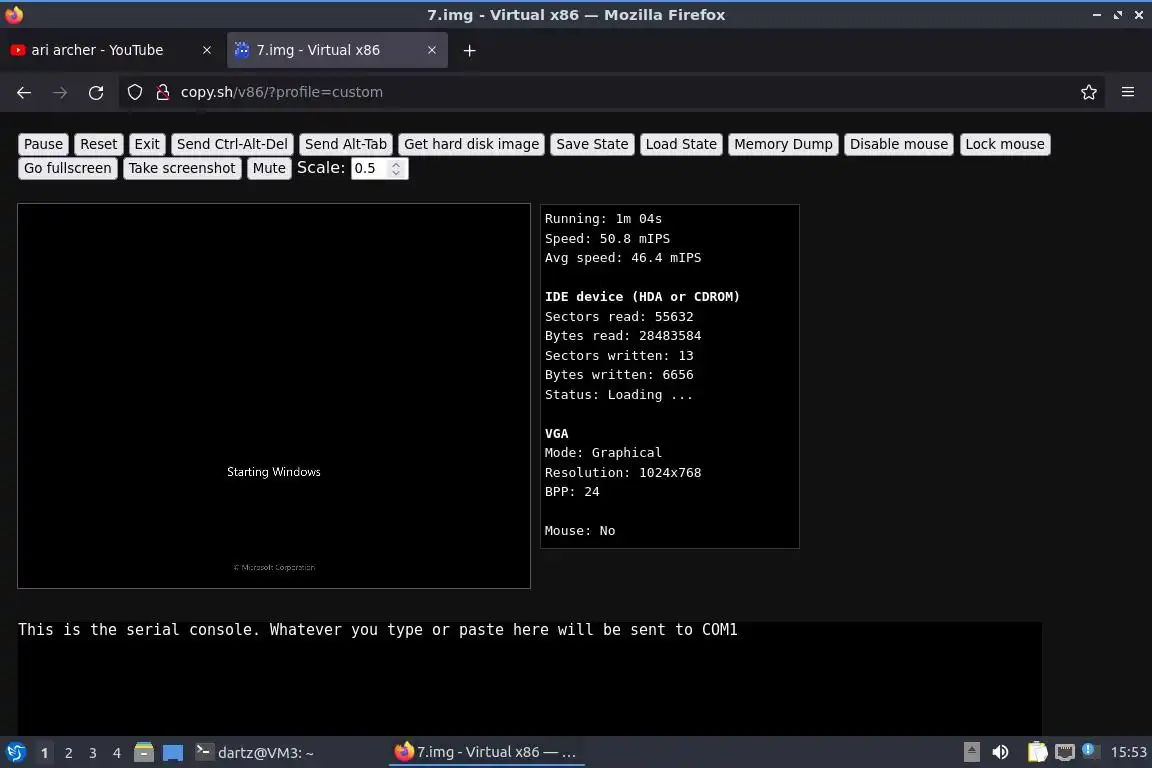Viewport: 1152px width, 768px height.
Task: Send Alt-Tab to the VM
Action: 346,144
